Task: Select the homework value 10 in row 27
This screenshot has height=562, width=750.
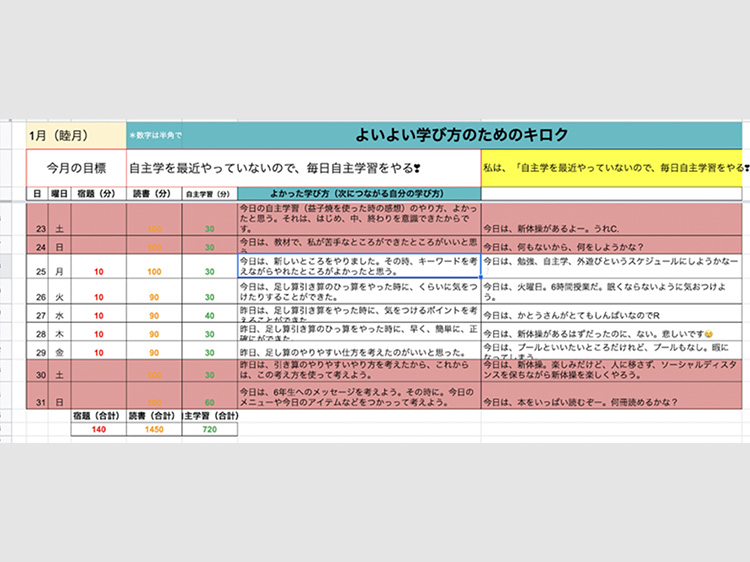Action: click(99, 313)
